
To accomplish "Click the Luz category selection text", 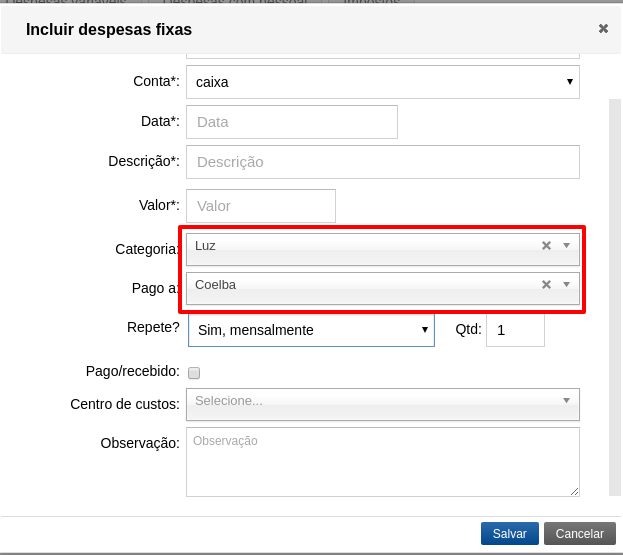I will pyautogui.click(x=206, y=246).
